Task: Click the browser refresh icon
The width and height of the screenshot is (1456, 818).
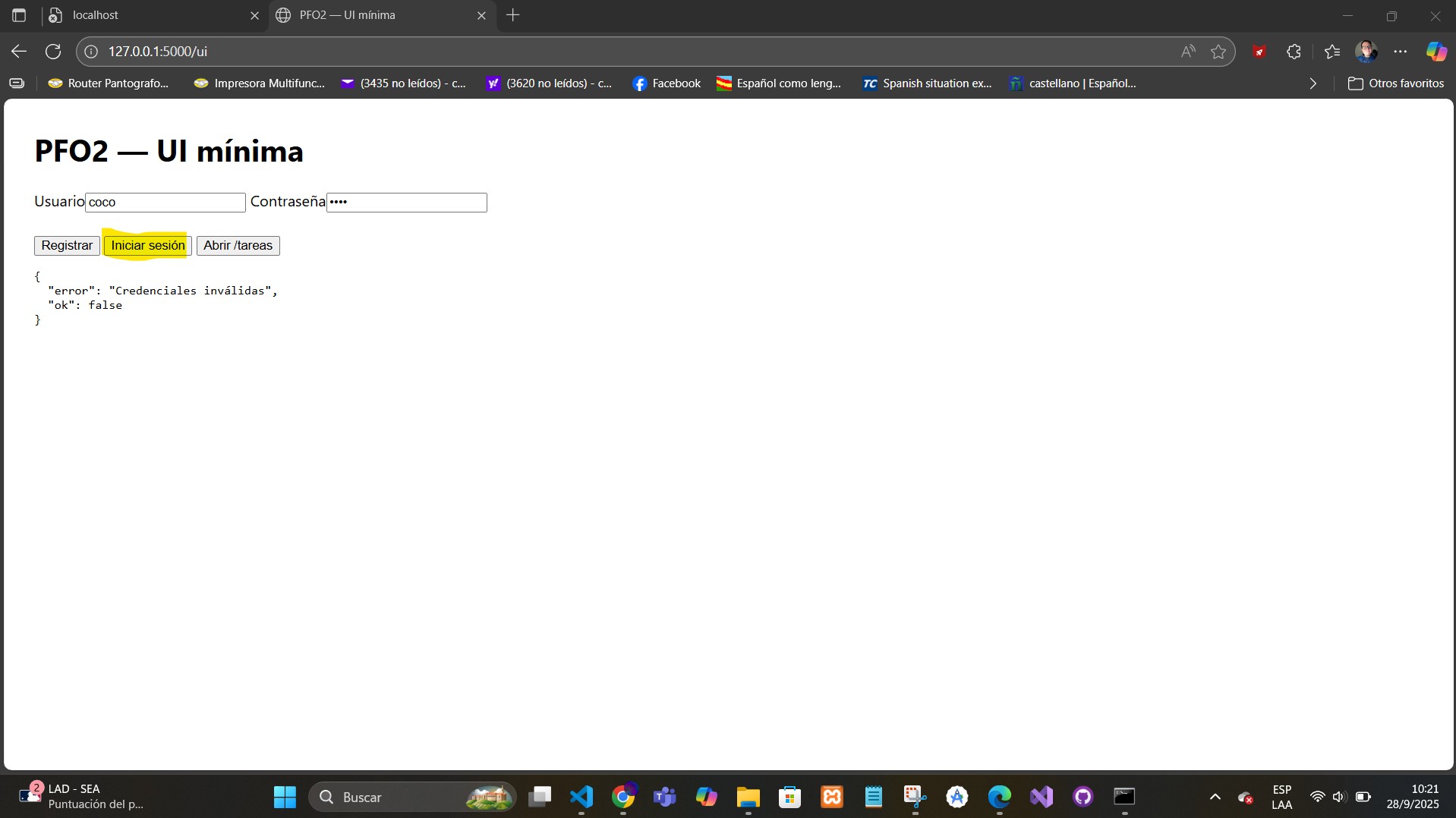Action: (x=53, y=52)
